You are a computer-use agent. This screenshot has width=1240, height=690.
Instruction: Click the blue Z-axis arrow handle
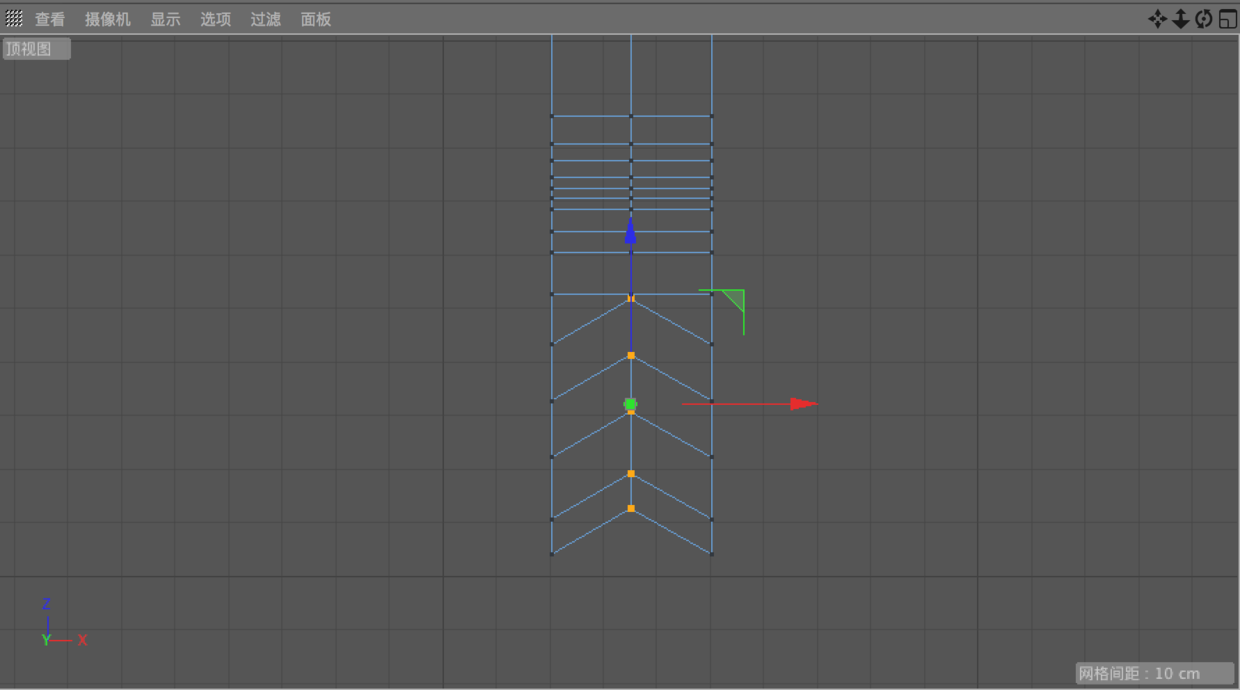pyautogui.click(x=631, y=230)
